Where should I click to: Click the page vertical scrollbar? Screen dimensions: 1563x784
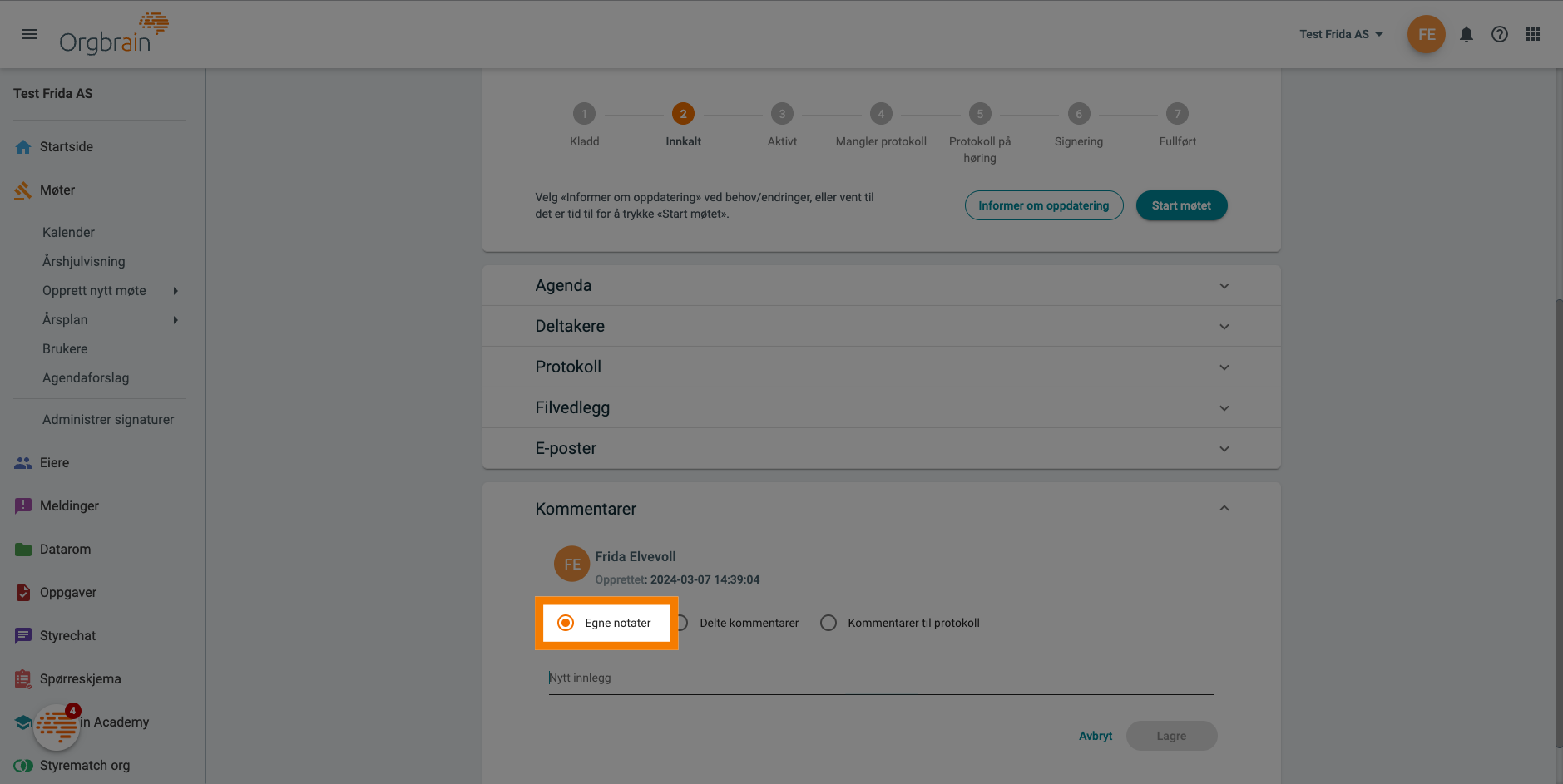pyautogui.click(x=1559, y=524)
